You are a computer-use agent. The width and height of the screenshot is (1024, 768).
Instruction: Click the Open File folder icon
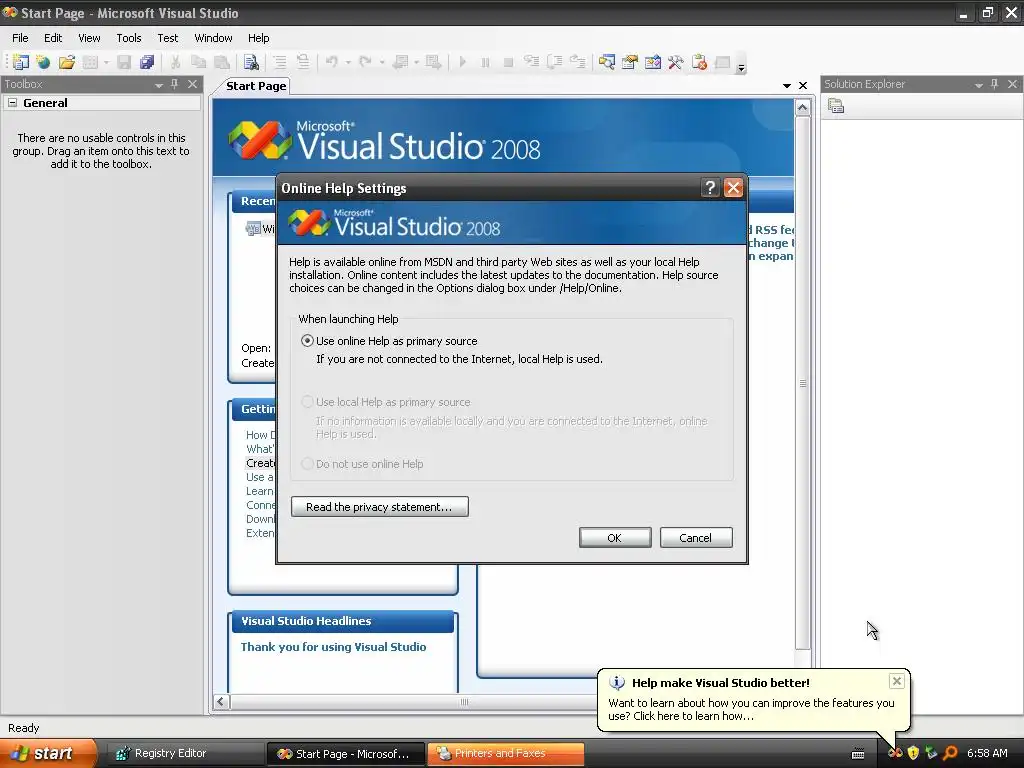pos(67,62)
